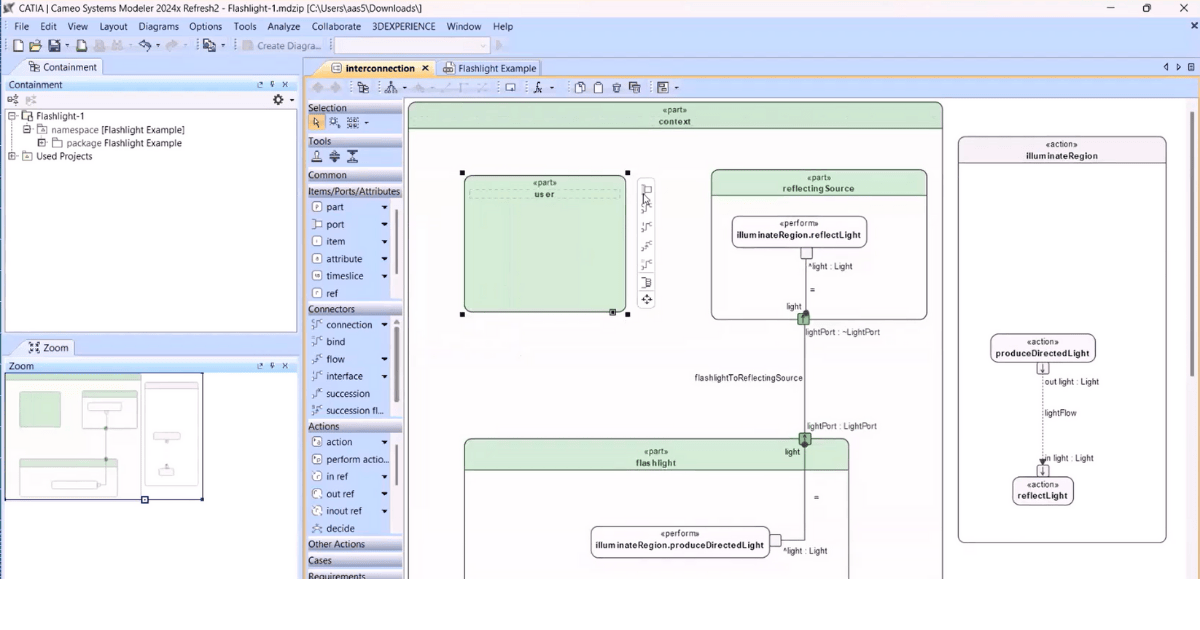Expand the Other Actions palette group
This screenshot has height=630, width=1200.
click(x=354, y=544)
